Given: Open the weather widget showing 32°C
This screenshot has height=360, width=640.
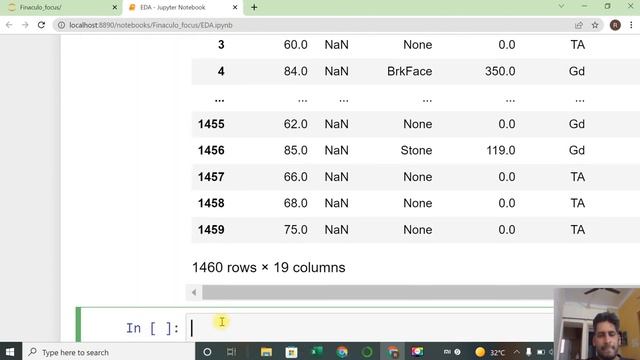Looking at the screenshot, I should (490, 352).
